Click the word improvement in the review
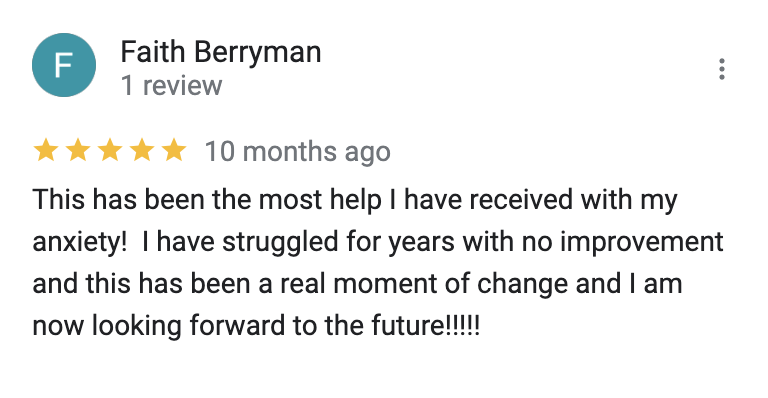Viewport: 768px width, 398px height. (x=642, y=242)
